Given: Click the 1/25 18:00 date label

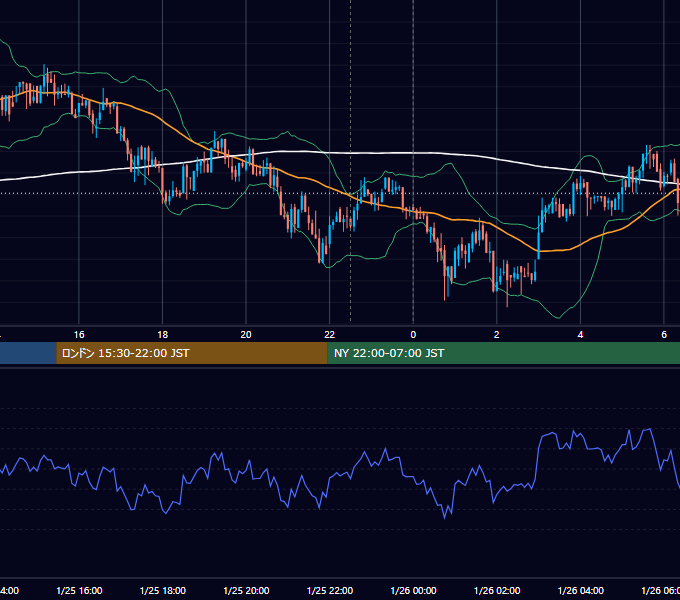Looking at the screenshot, I should (163, 590).
